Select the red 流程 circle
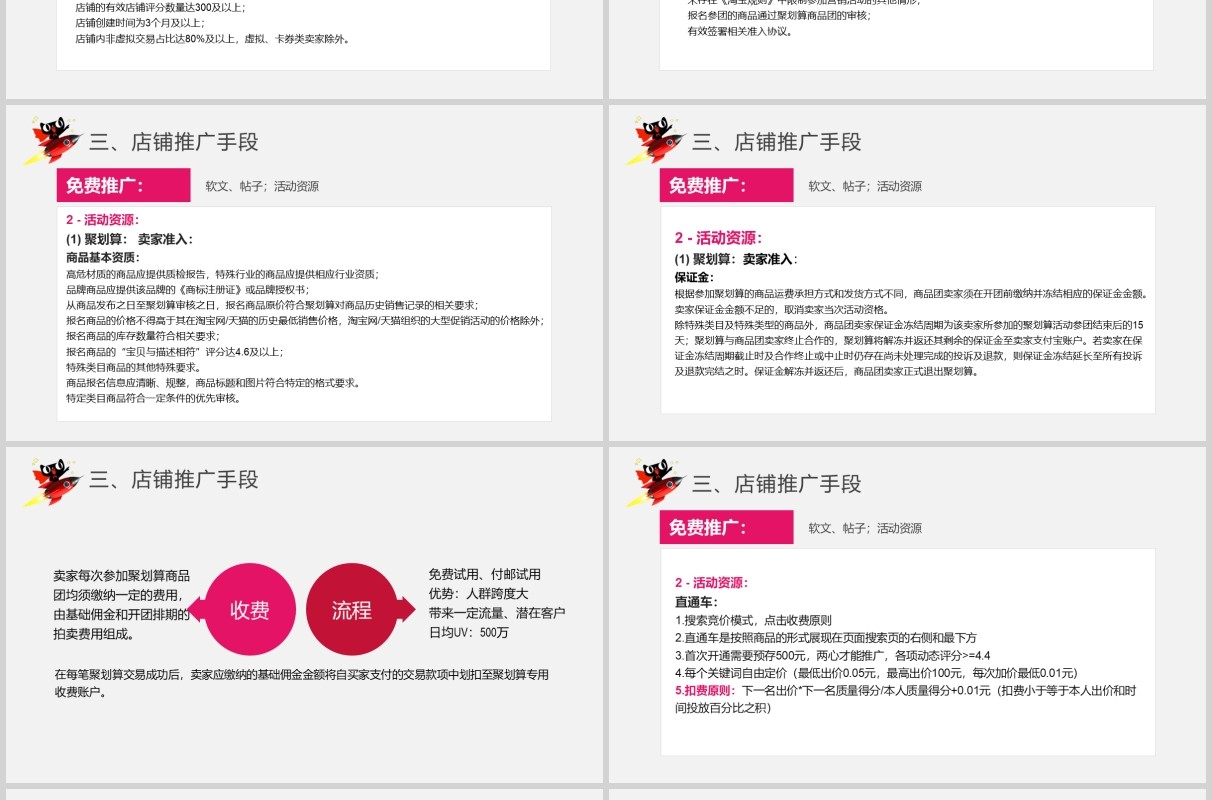Image resolution: width=1212 pixels, height=800 pixels. [351, 610]
